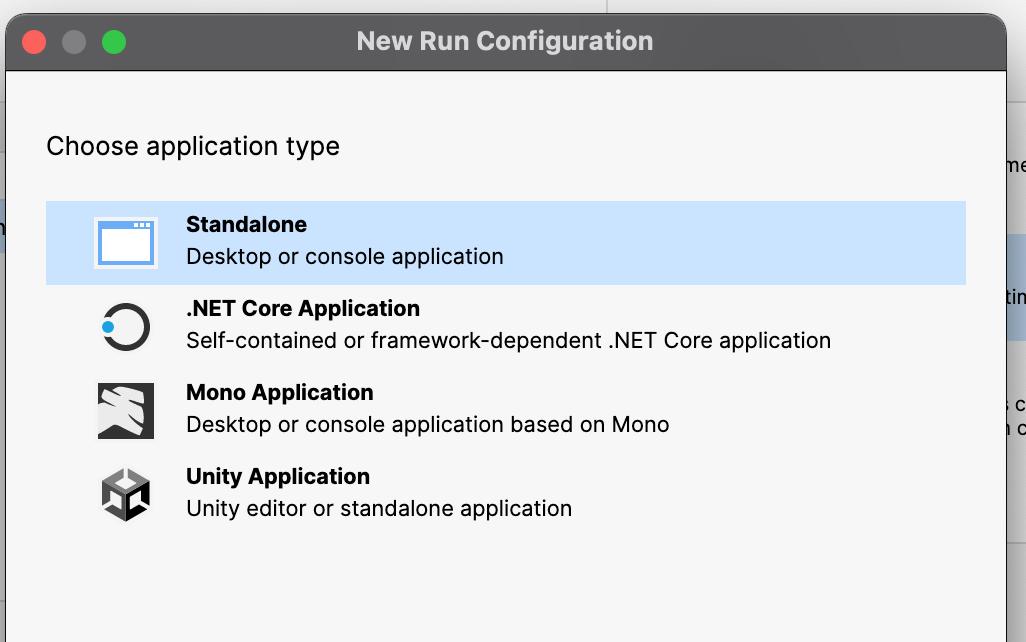Choose the Mono Application title

279,392
